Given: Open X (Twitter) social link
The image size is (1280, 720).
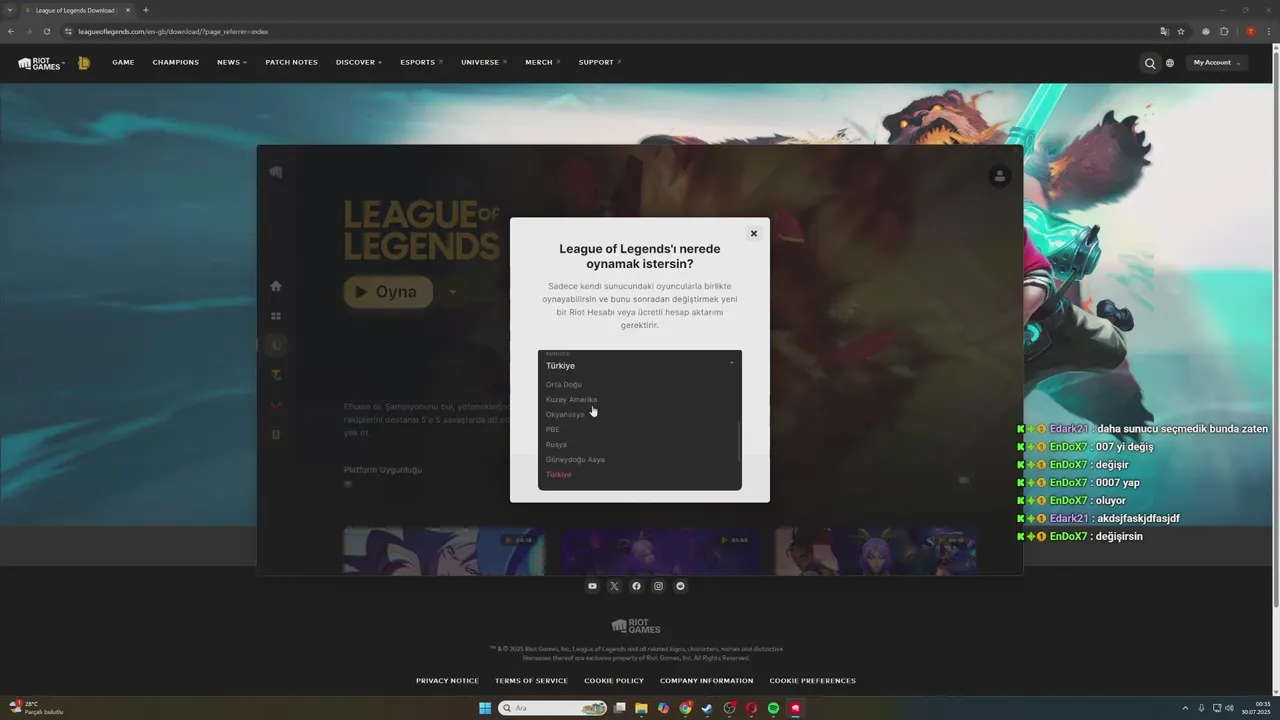Looking at the screenshot, I should 614,586.
